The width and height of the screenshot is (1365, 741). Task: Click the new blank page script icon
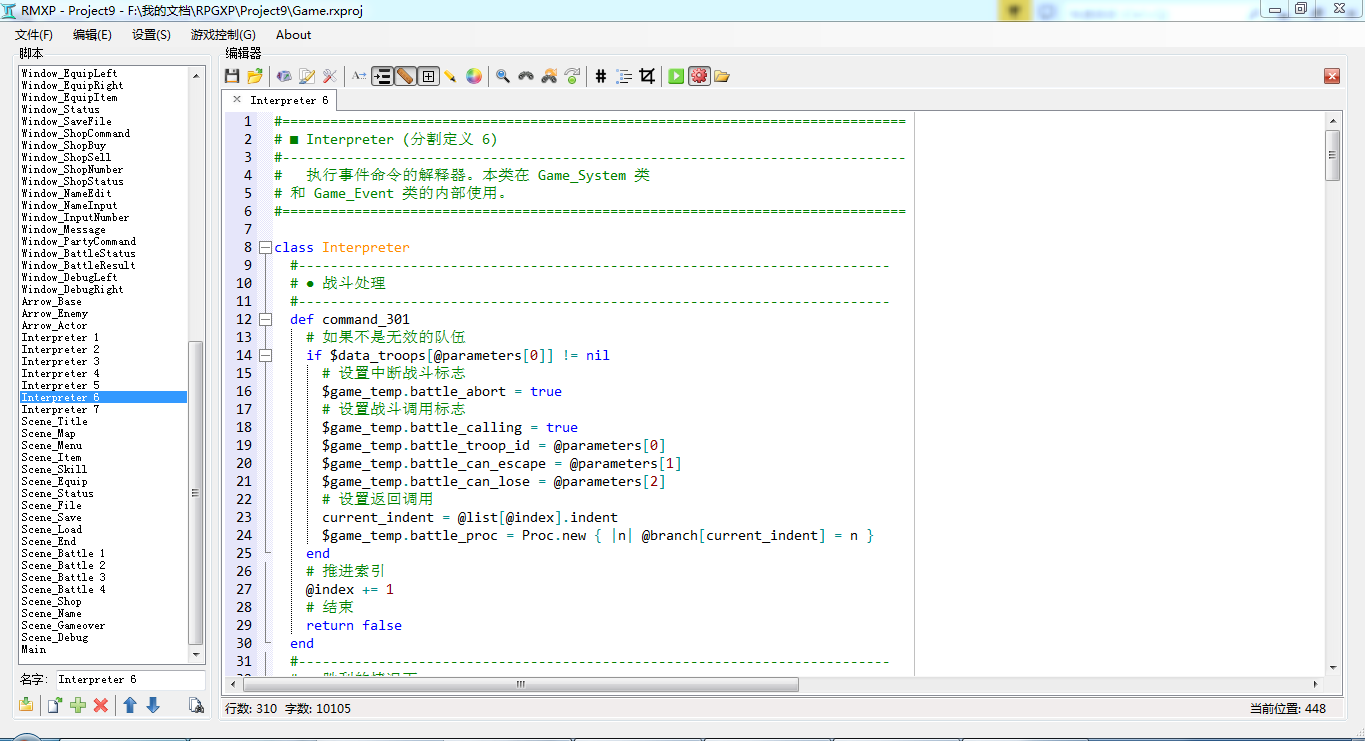tap(54, 705)
